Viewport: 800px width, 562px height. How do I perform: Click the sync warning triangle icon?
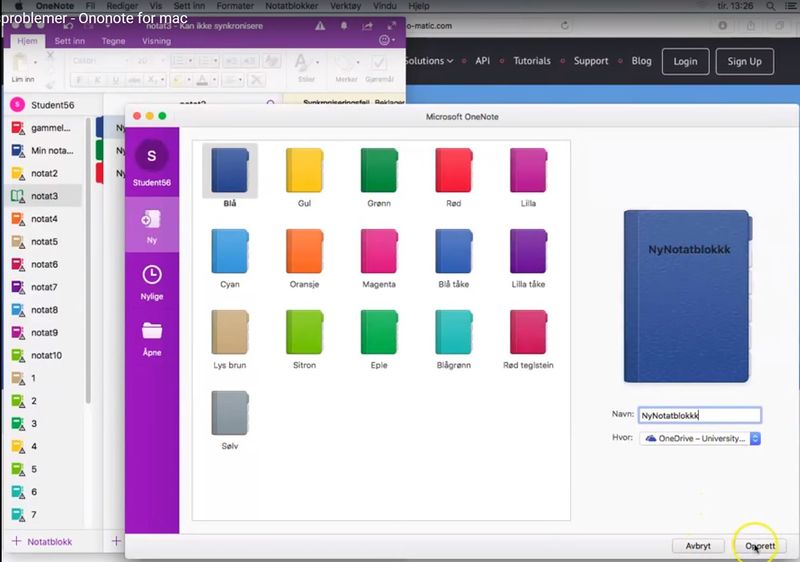pos(320,26)
